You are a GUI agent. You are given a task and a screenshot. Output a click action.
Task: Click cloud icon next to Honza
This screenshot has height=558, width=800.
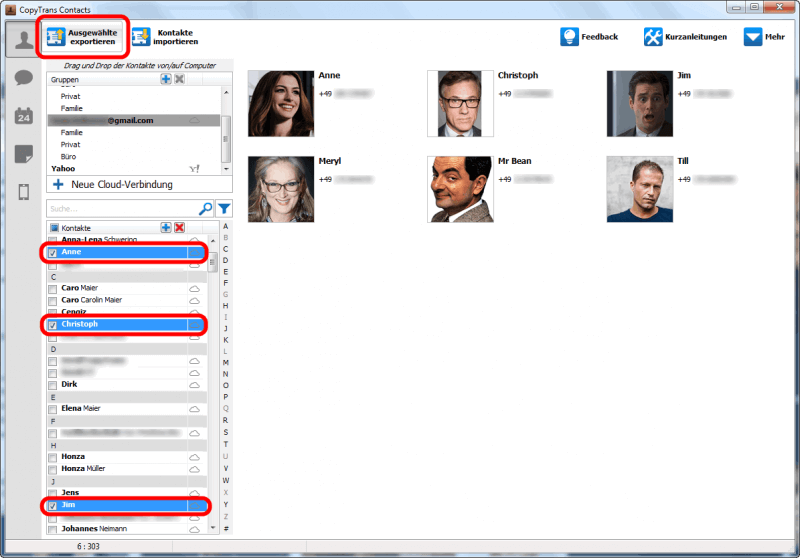click(194, 457)
